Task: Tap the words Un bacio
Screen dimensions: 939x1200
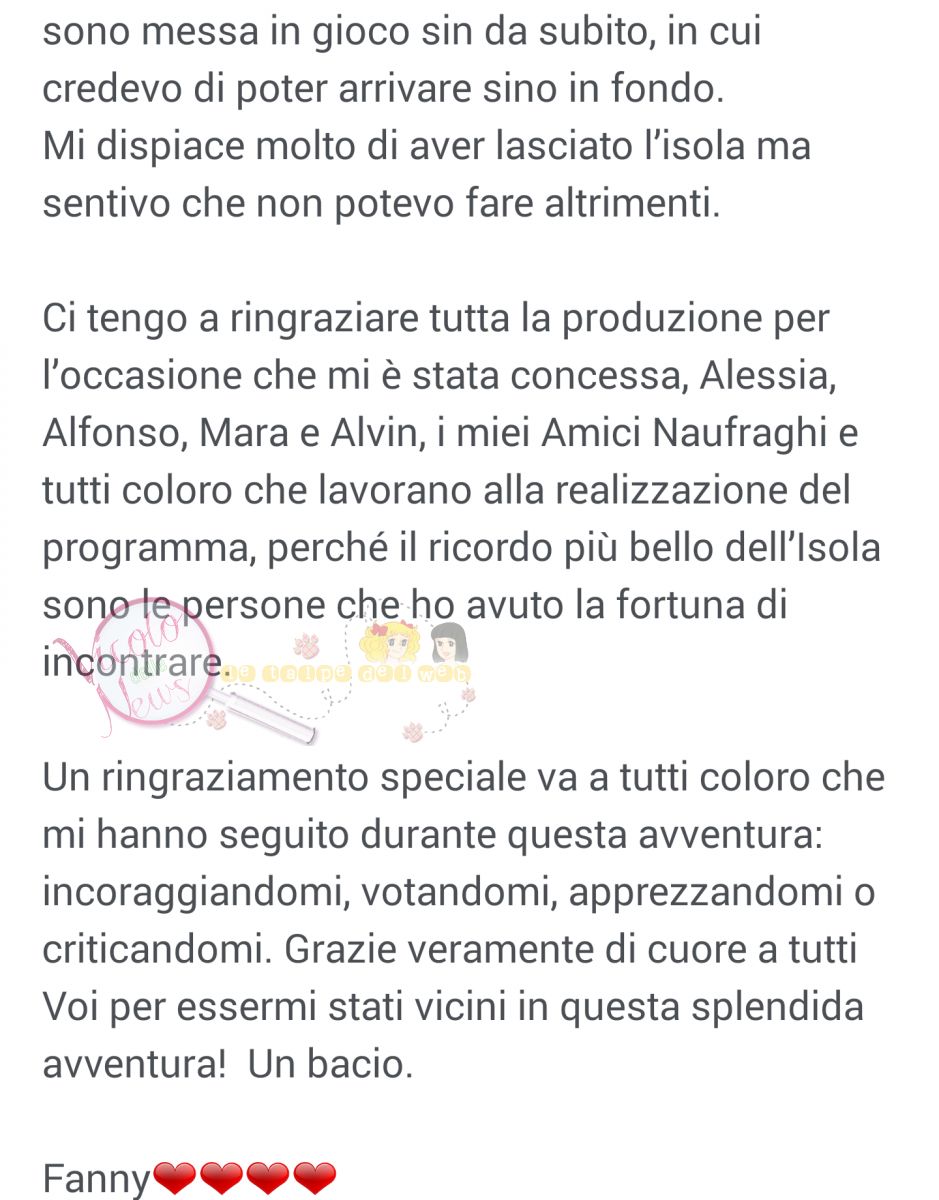Action: point(330,1065)
